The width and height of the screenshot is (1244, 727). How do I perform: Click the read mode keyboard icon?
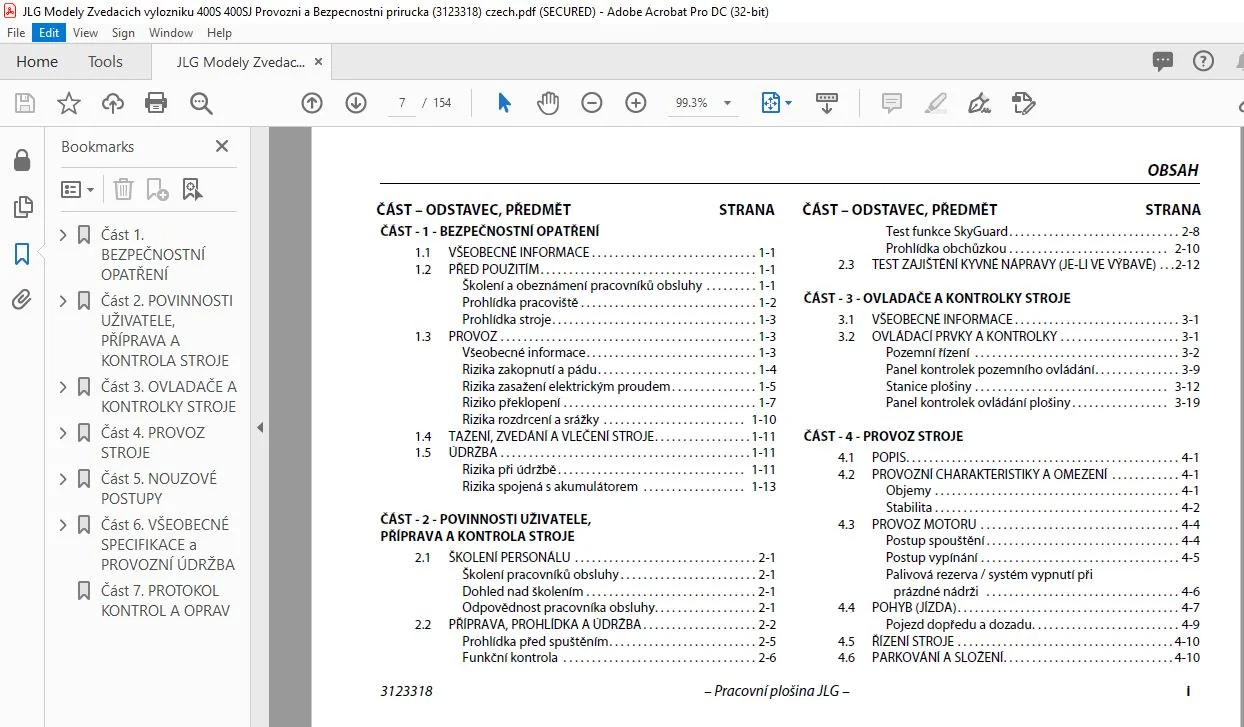click(x=827, y=103)
